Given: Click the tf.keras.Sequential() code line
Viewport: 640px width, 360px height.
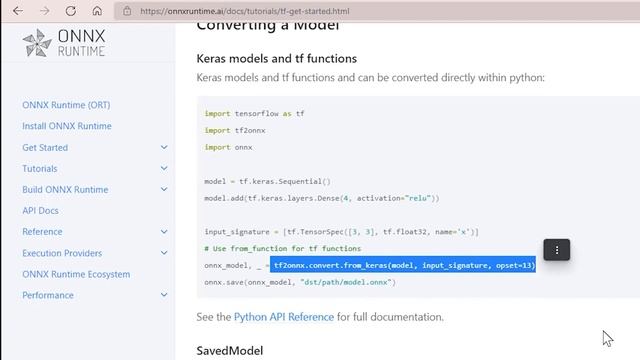Looking at the screenshot, I should (267, 181).
